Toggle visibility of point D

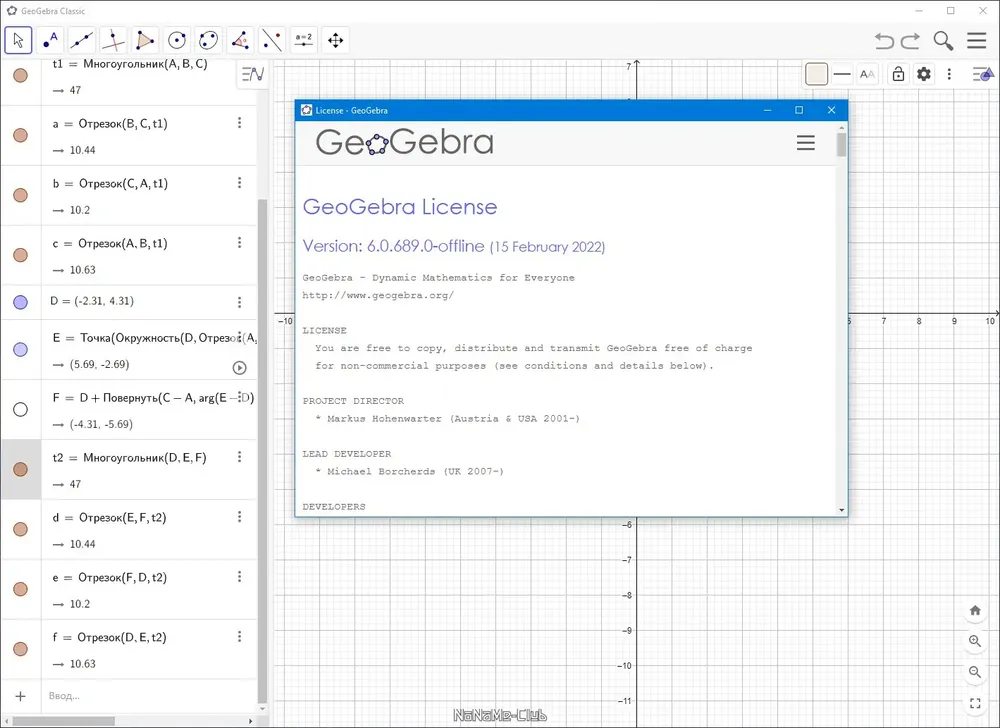(20, 302)
